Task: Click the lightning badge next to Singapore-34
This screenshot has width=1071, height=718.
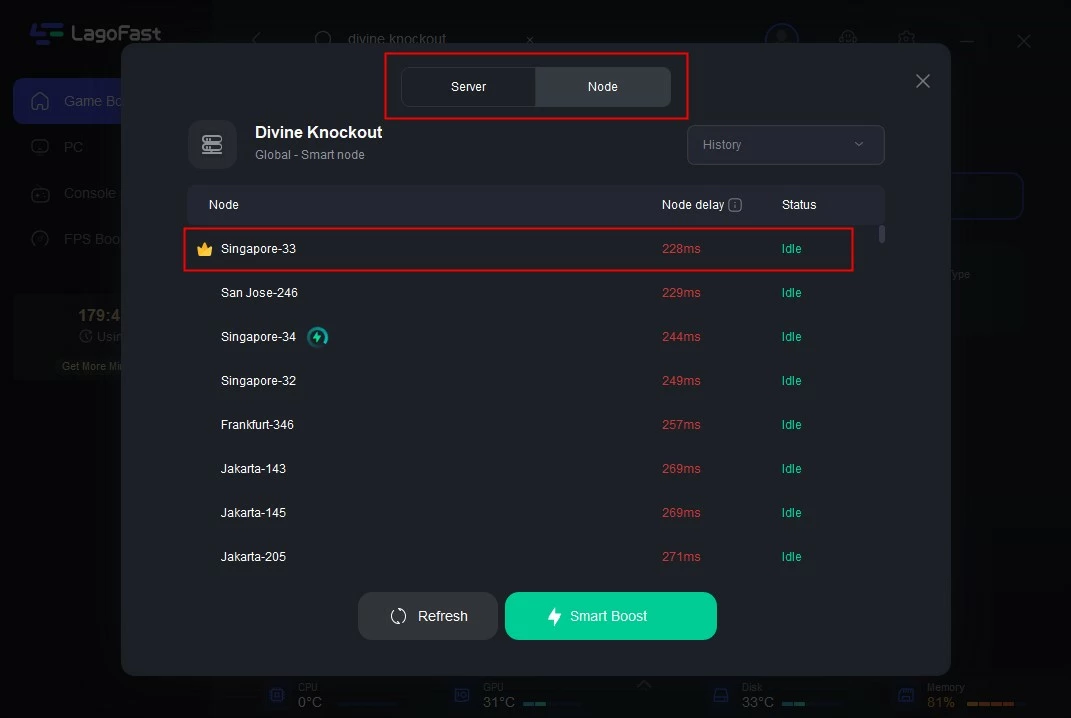Action: pos(318,337)
